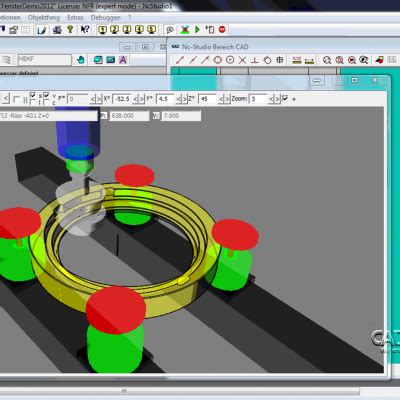400x400 pixels.
Task: Click the green key icon
Action: click(x=70, y=30)
